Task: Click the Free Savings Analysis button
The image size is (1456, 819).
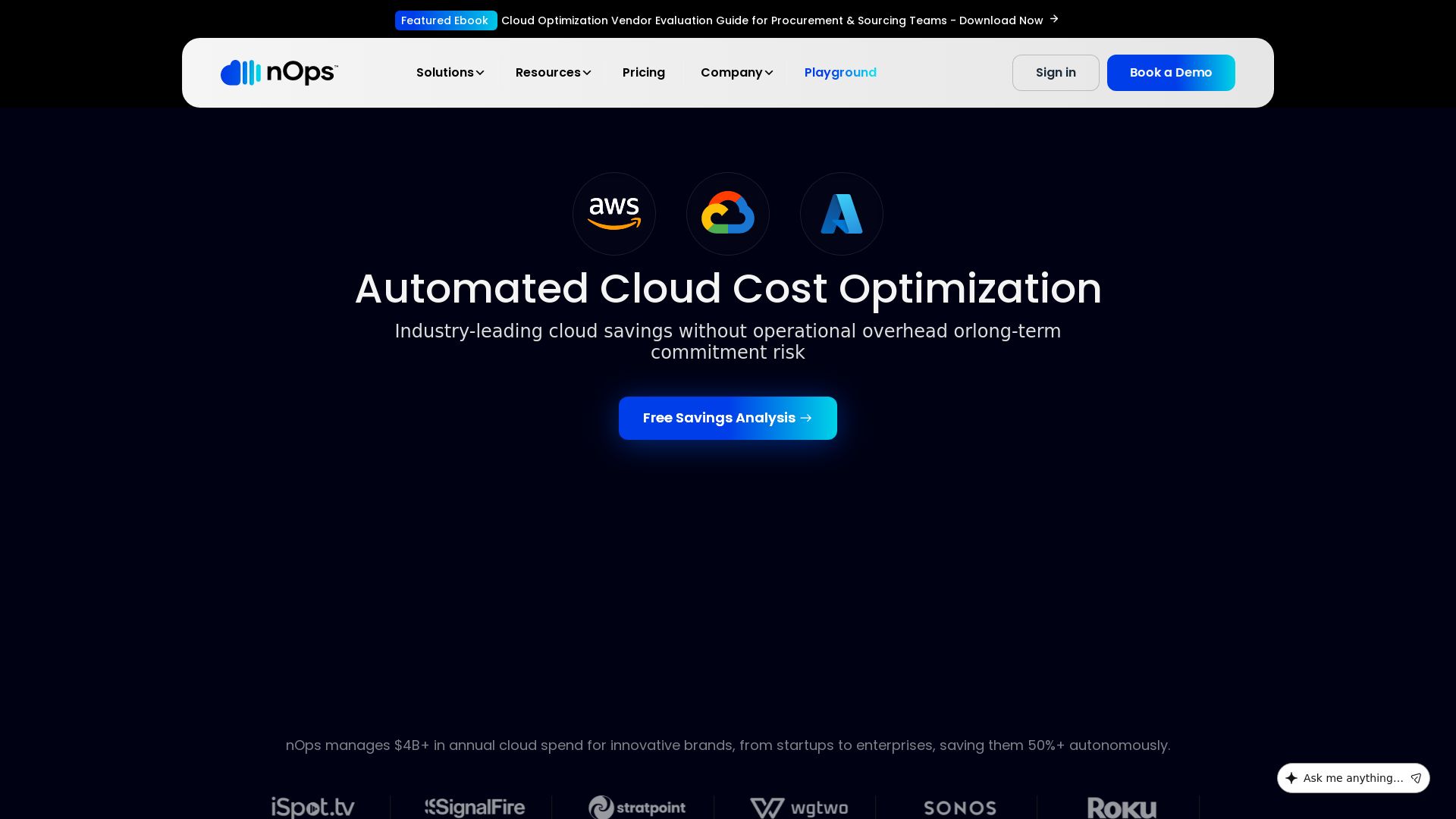Action: [x=728, y=418]
